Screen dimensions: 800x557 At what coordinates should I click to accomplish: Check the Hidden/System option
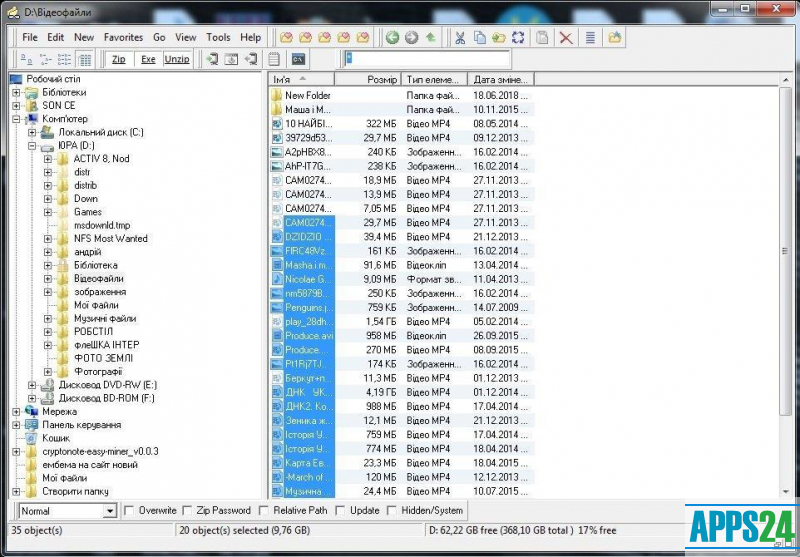[391, 511]
